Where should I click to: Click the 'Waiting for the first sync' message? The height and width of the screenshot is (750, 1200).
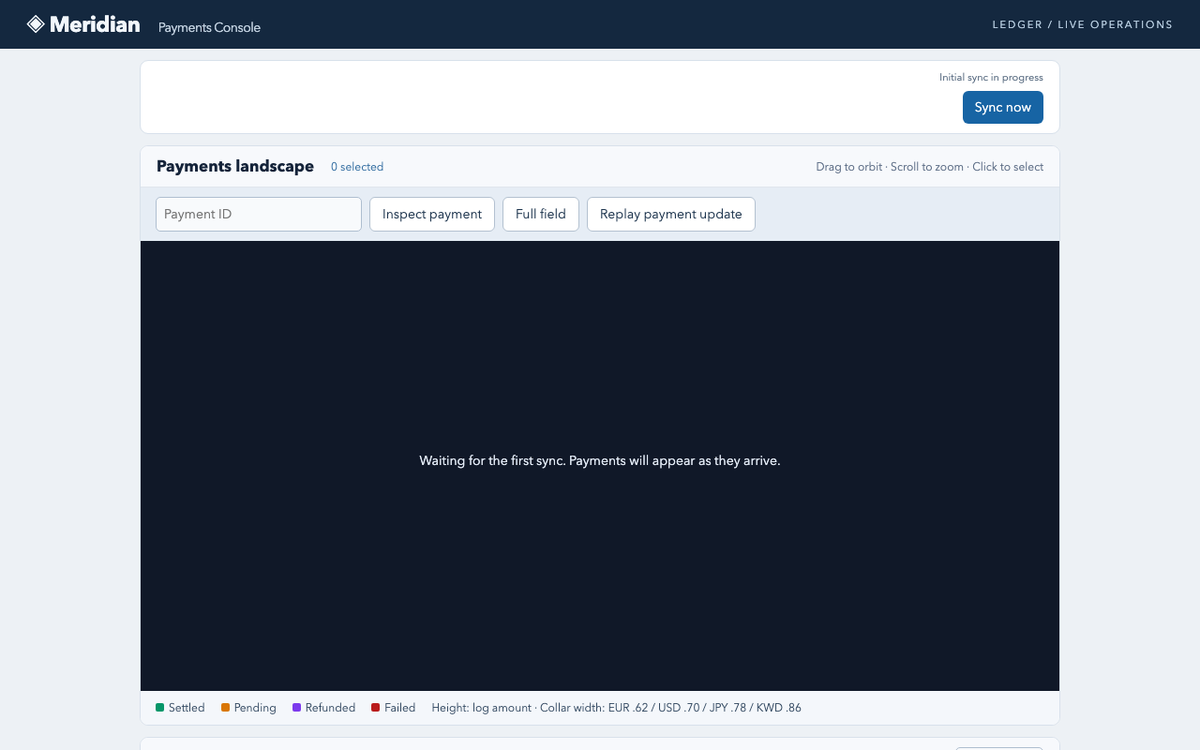pos(600,461)
